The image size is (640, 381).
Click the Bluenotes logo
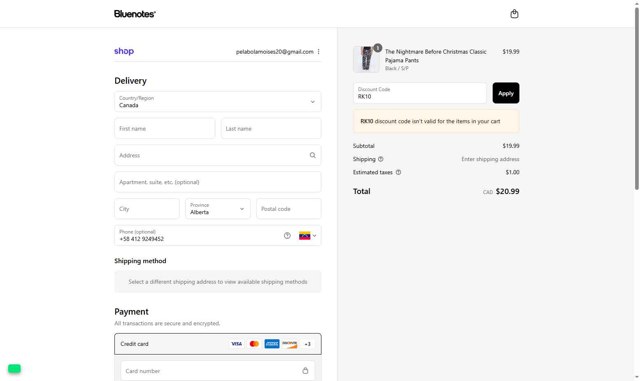[x=135, y=14]
